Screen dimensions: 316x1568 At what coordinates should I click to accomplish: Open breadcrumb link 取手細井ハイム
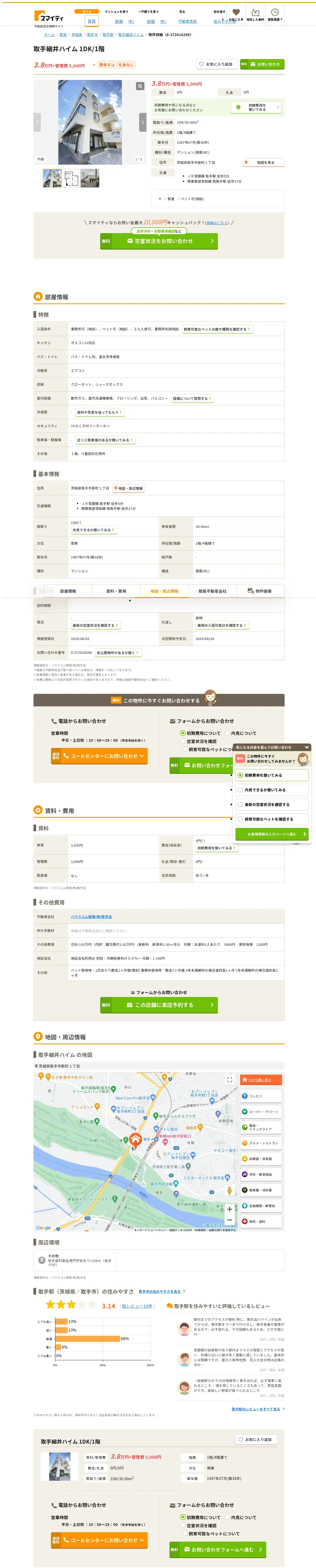(x=131, y=35)
